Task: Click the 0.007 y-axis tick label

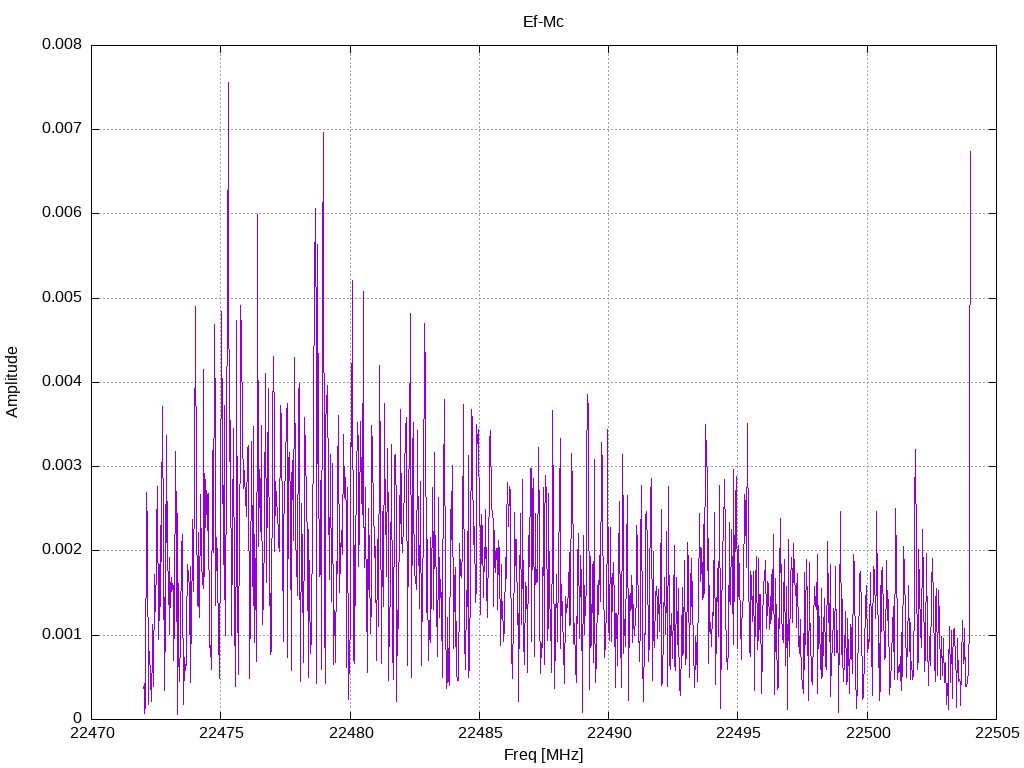Action: [x=62, y=129]
